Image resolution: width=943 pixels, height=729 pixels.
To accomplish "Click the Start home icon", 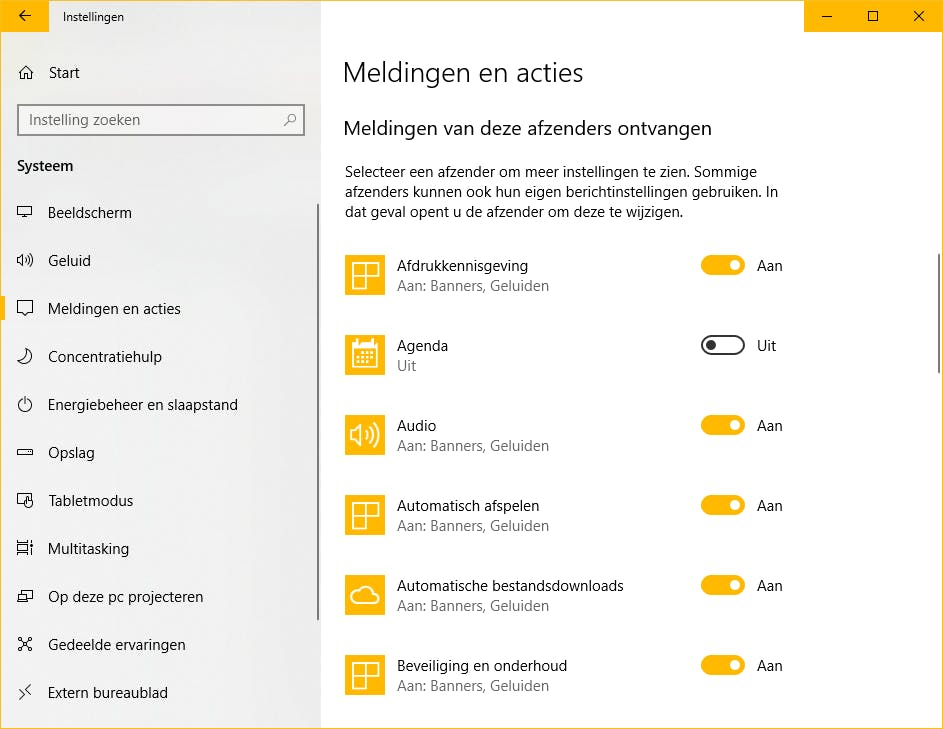I will point(26,73).
